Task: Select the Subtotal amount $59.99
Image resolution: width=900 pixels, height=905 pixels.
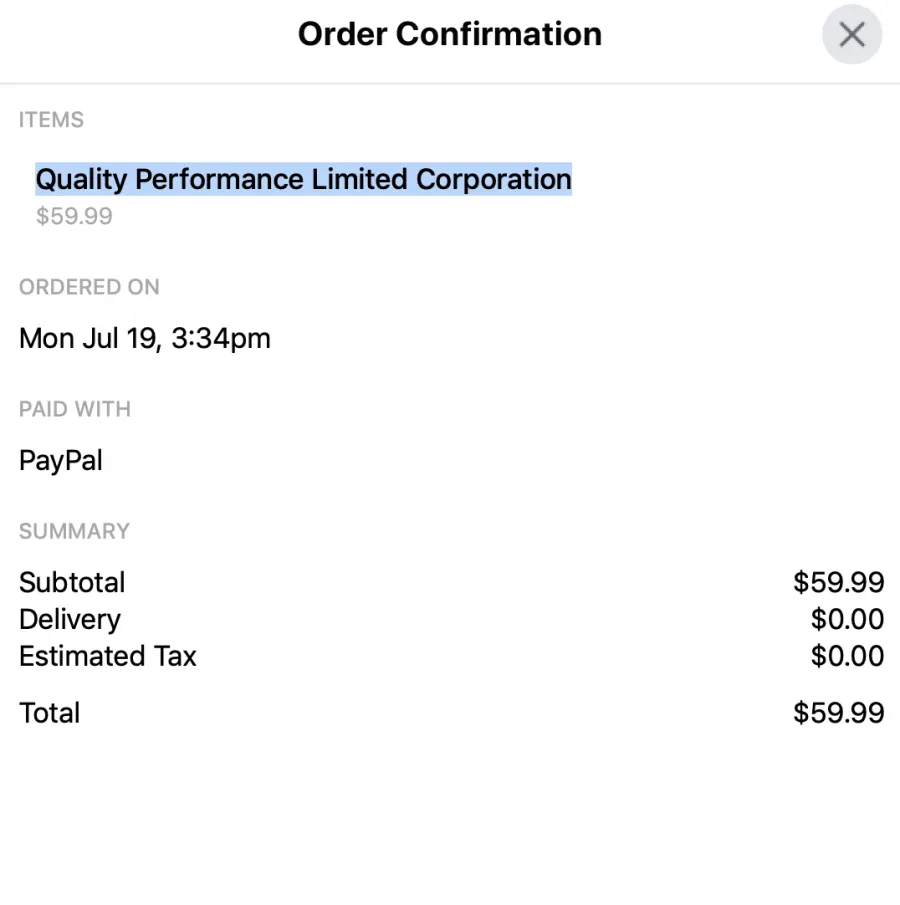Action: (x=838, y=582)
